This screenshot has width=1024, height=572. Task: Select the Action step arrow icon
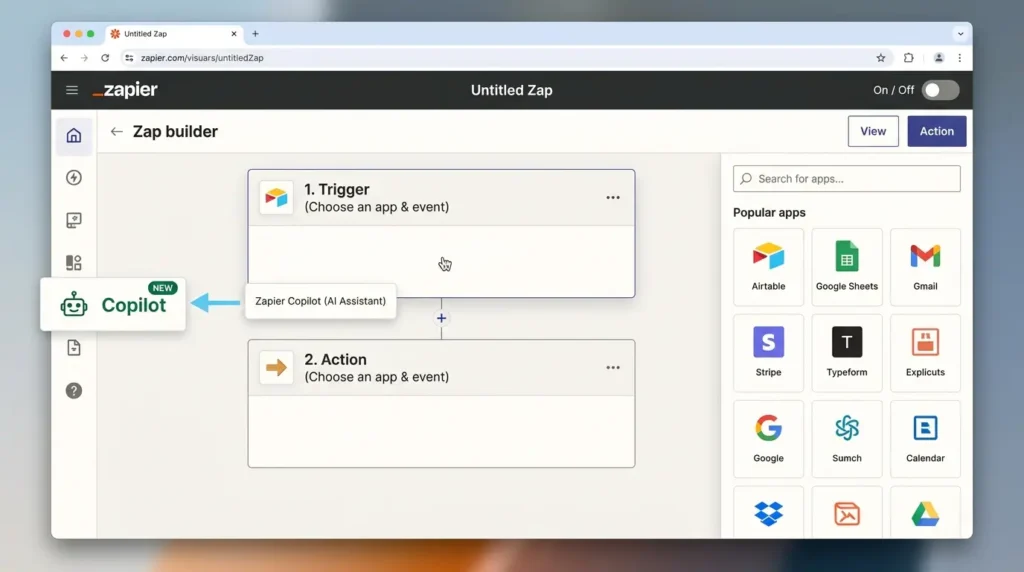(276, 368)
